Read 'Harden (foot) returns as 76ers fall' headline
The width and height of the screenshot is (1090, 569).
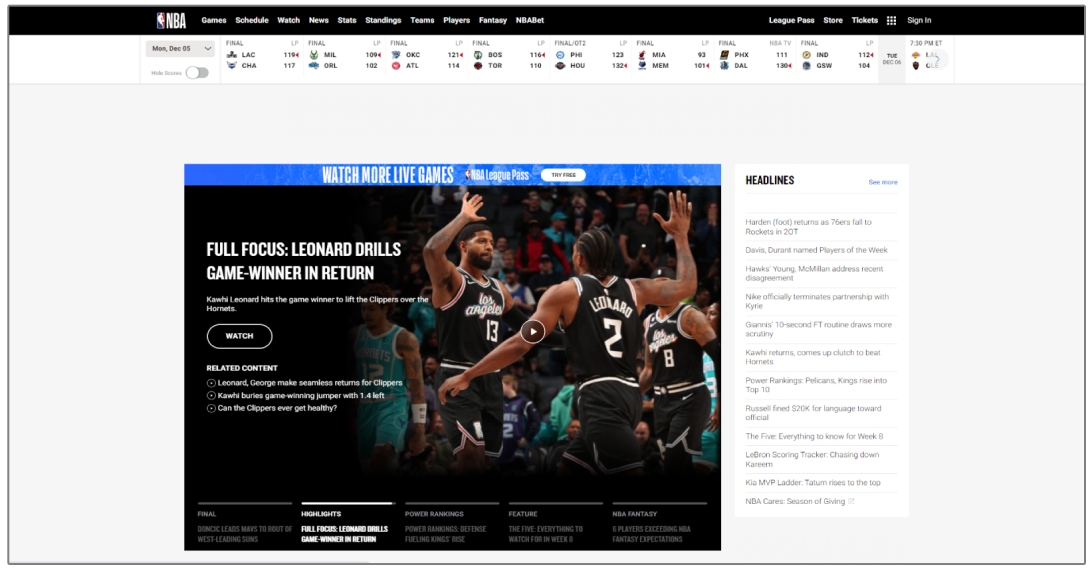(x=808, y=226)
